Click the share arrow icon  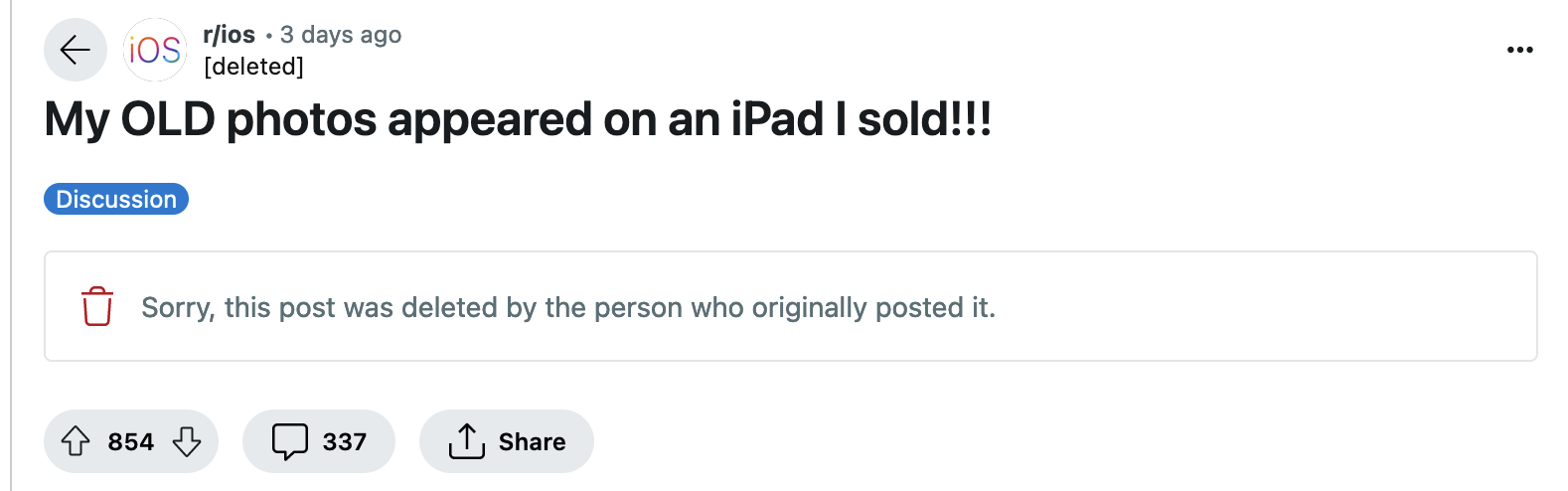(x=466, y=441)
